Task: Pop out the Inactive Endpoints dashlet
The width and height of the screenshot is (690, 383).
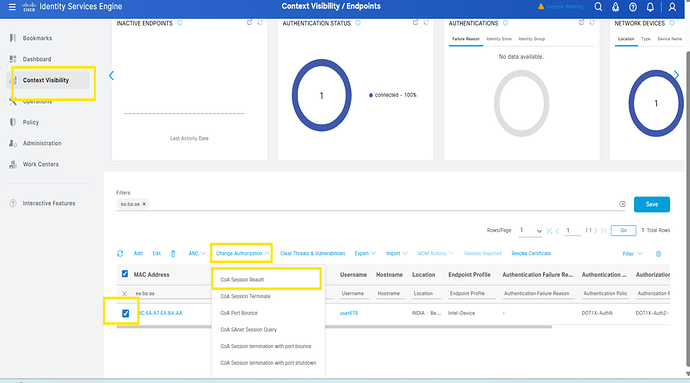Action: click(250, 22)
